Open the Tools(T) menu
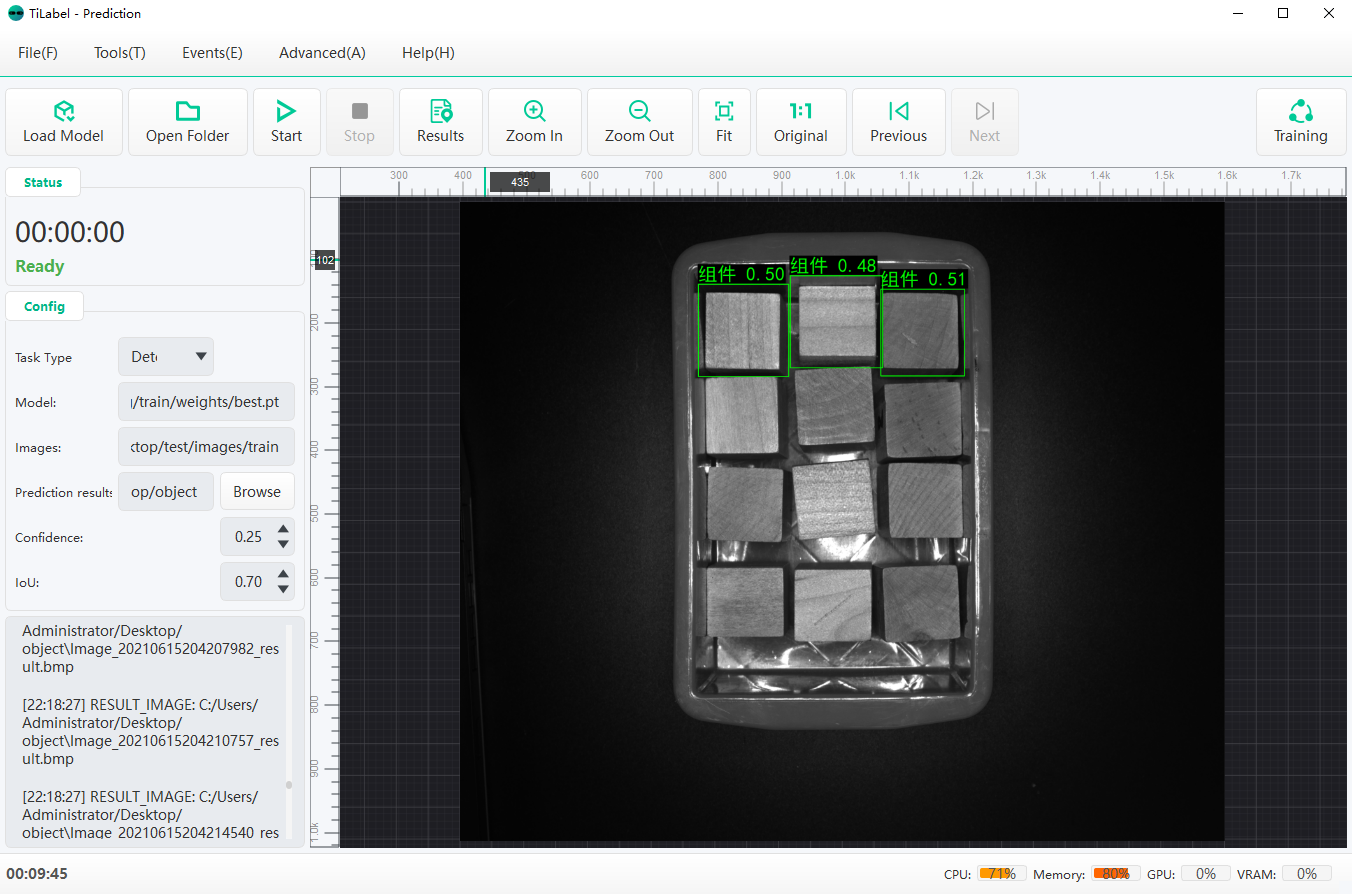The height and width of the screenshot is (894, 1352). point(119,52)
